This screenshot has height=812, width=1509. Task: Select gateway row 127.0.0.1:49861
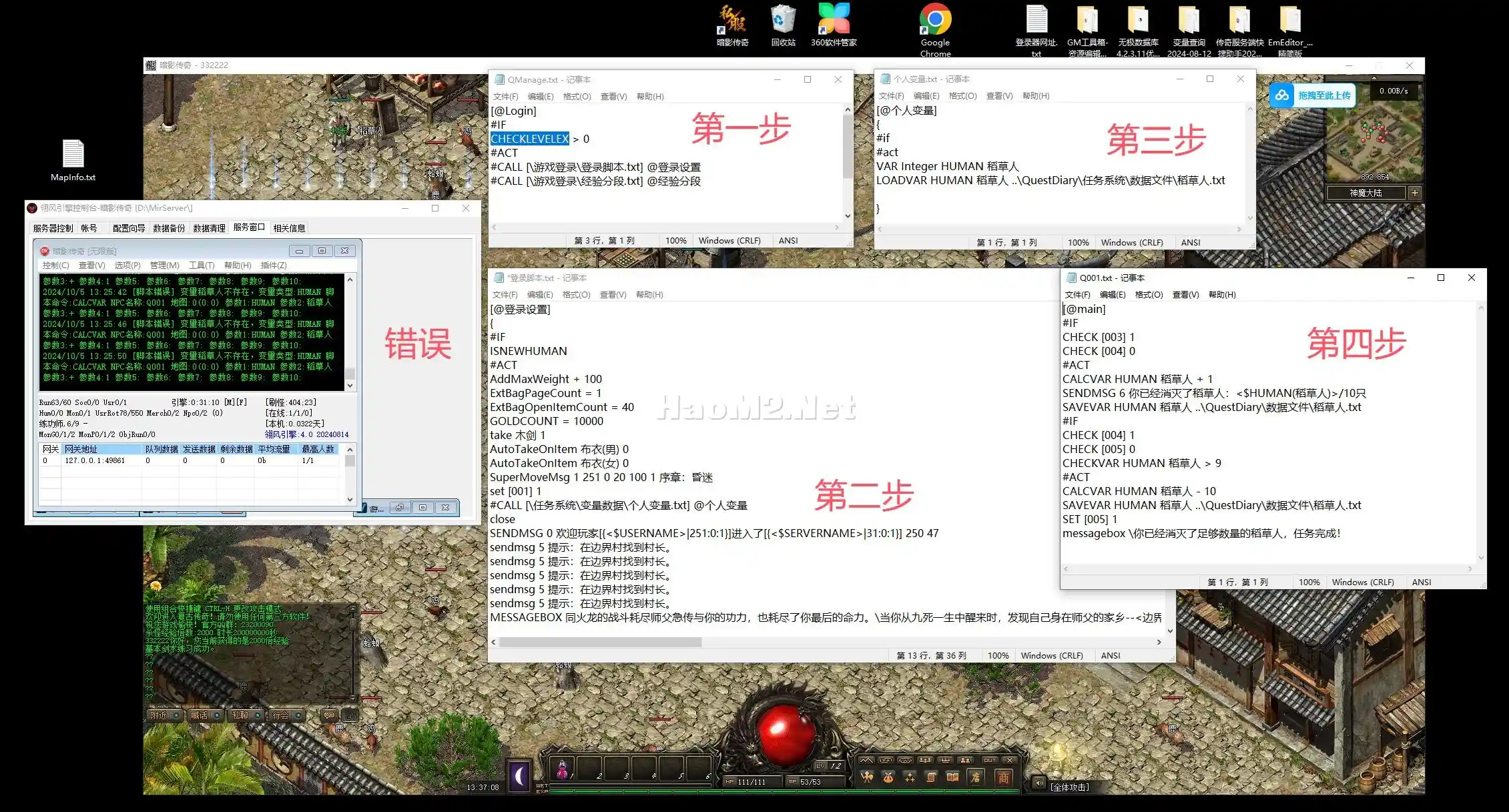(190, 460)
